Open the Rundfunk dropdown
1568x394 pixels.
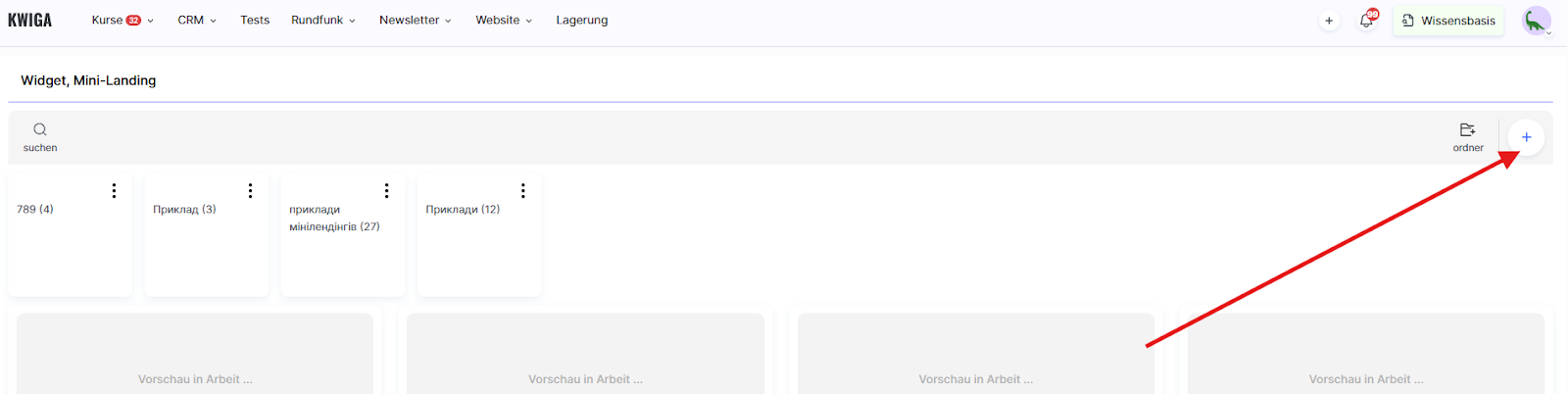click(x=322, y=20)
